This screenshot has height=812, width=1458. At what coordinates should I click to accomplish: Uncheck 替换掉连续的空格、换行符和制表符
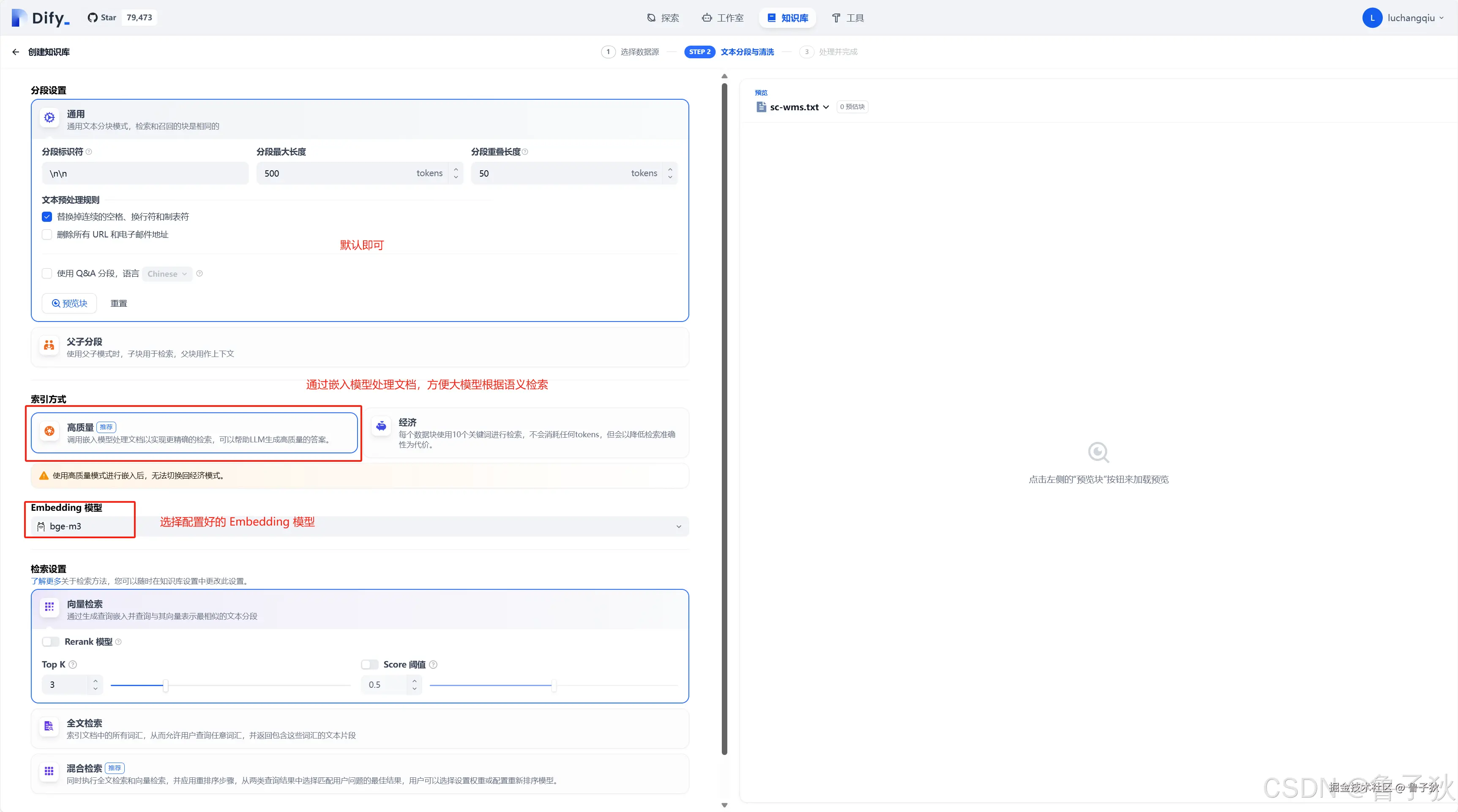pyautogui.click(x=47, y=217)
